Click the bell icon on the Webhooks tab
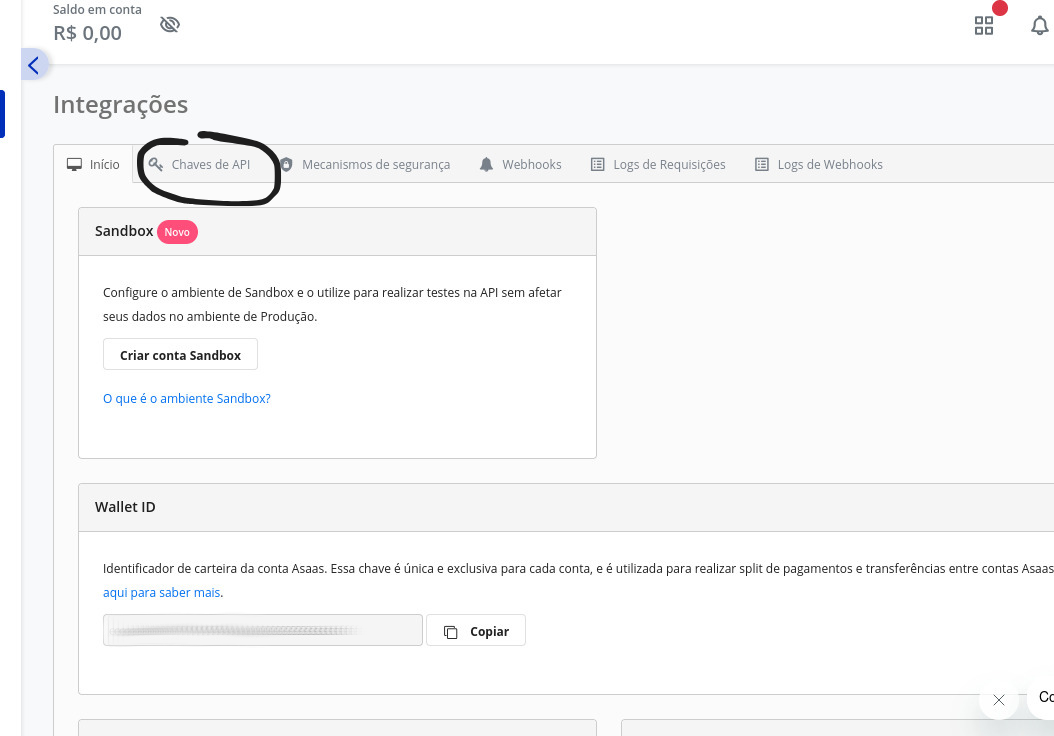1054x736 pixels. coord(487,164)
